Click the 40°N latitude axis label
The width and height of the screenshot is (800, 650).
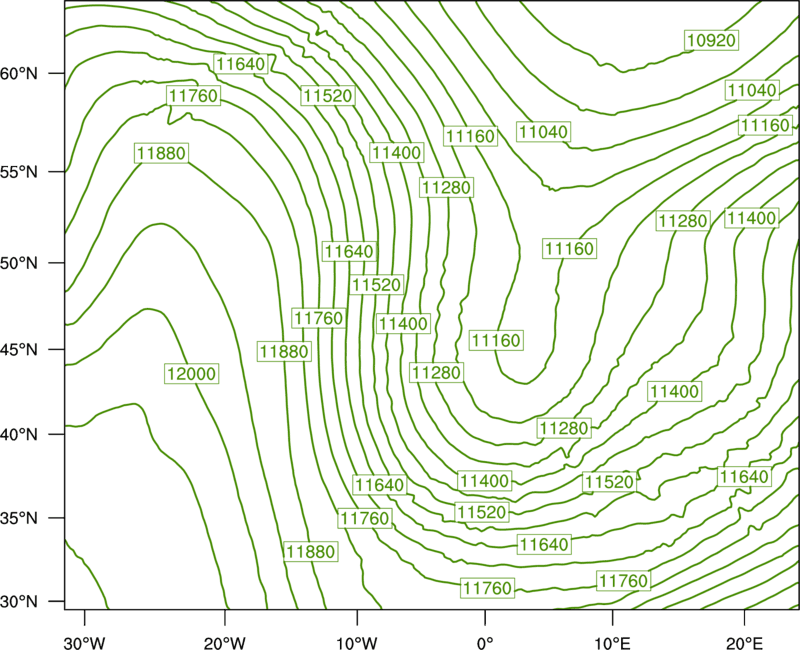point(19,434)
